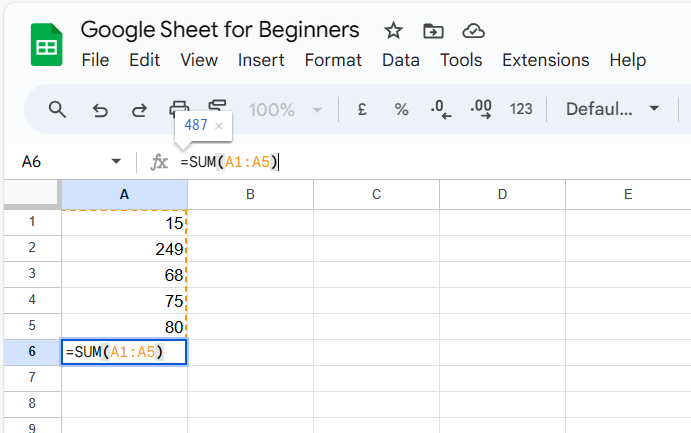Select row 5 header

pos(32,326)
